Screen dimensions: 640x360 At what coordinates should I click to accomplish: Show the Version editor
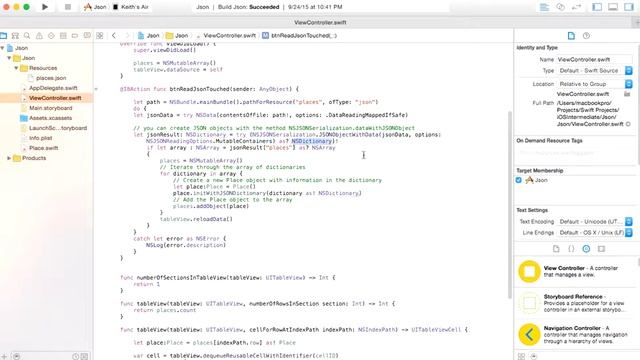point(576,7)
